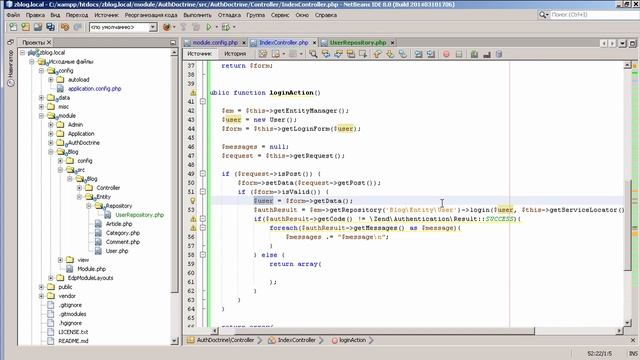This screenshot has width=640, height=360.
Task: Run the project with green play icon
Action: click(x=209, y=27)
